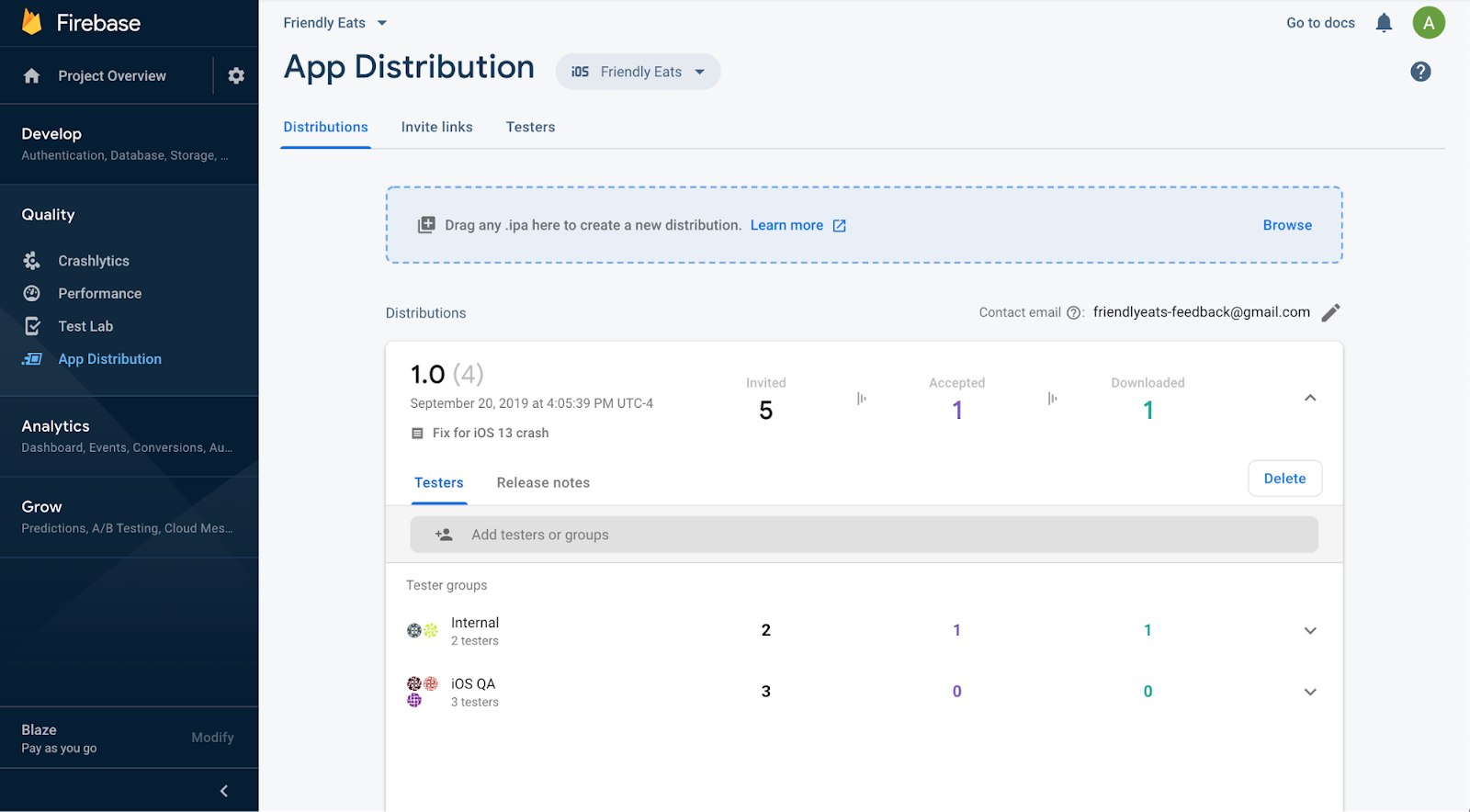Image resolution: width=1470 pixels, height=812 pixels.
Task: Expand the iOS QA tester group
Action: 1310,693
